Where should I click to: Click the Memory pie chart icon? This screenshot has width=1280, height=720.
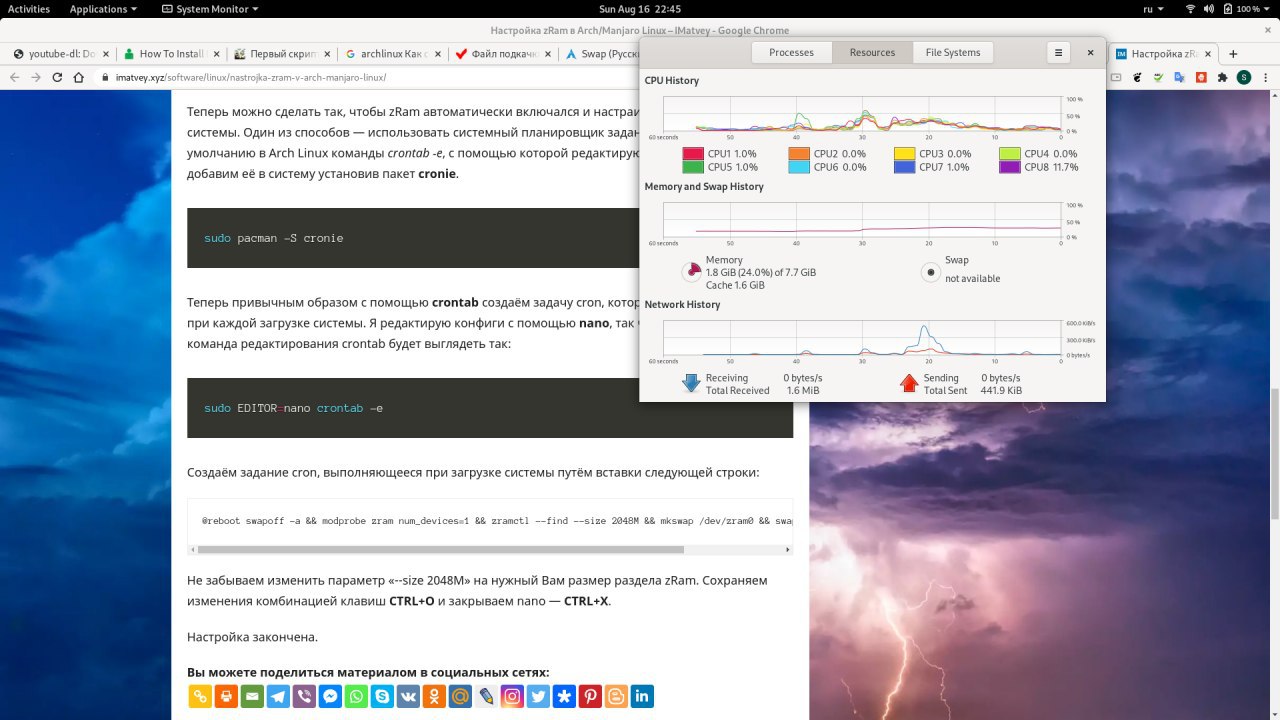[691, 271]
